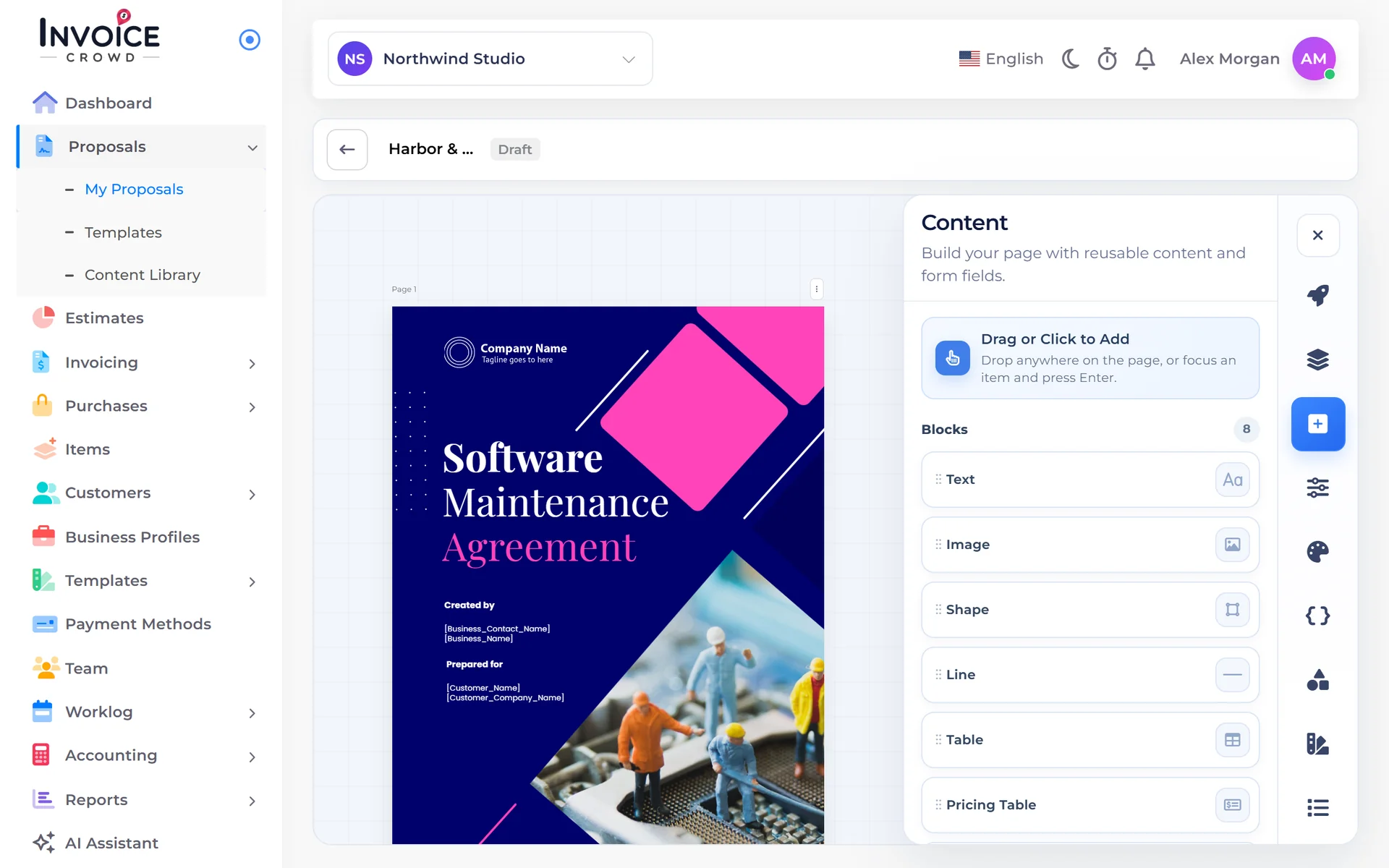Click the Invoice Crowd logo

[x=99, y=37]
